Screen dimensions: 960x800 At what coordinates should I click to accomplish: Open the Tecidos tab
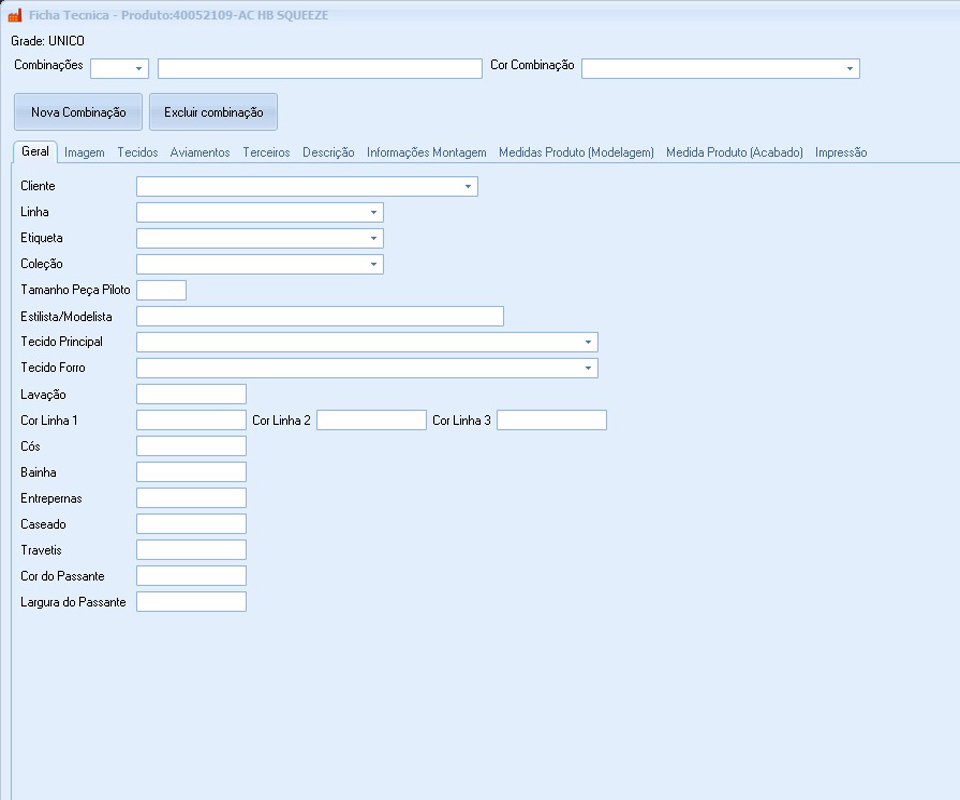(137, 153)
